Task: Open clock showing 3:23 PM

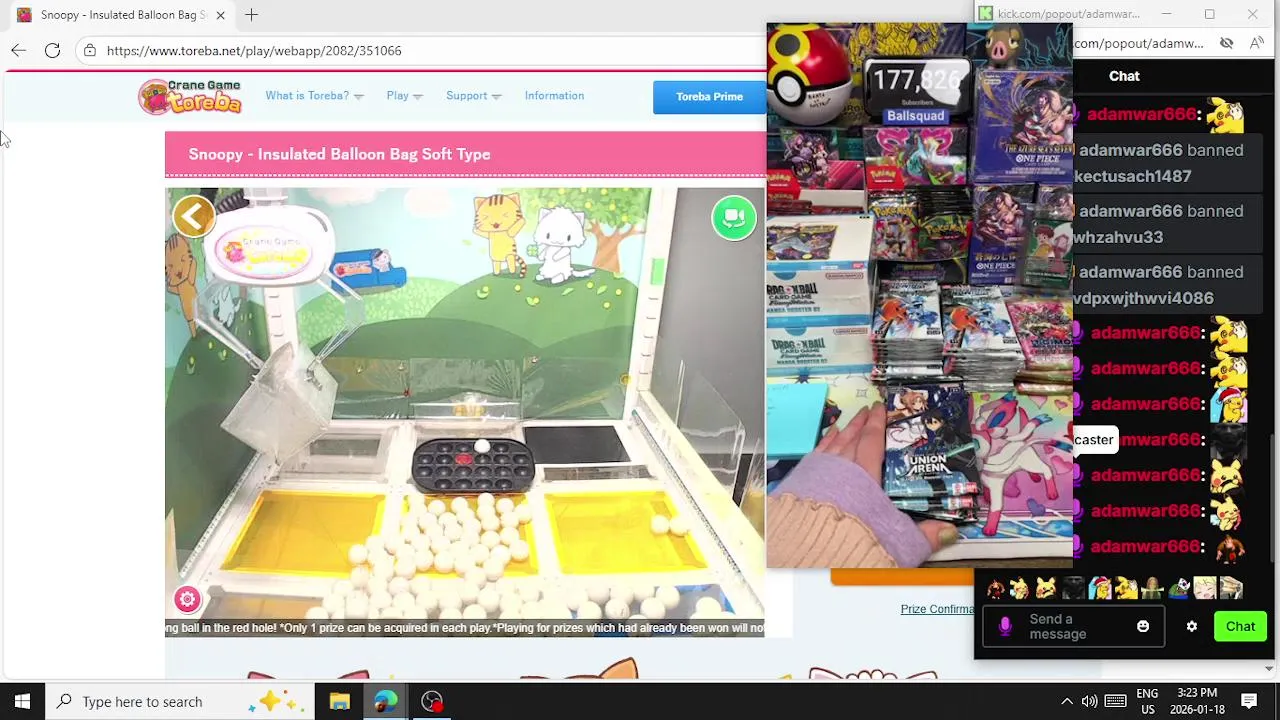Action: point(1197,701)
